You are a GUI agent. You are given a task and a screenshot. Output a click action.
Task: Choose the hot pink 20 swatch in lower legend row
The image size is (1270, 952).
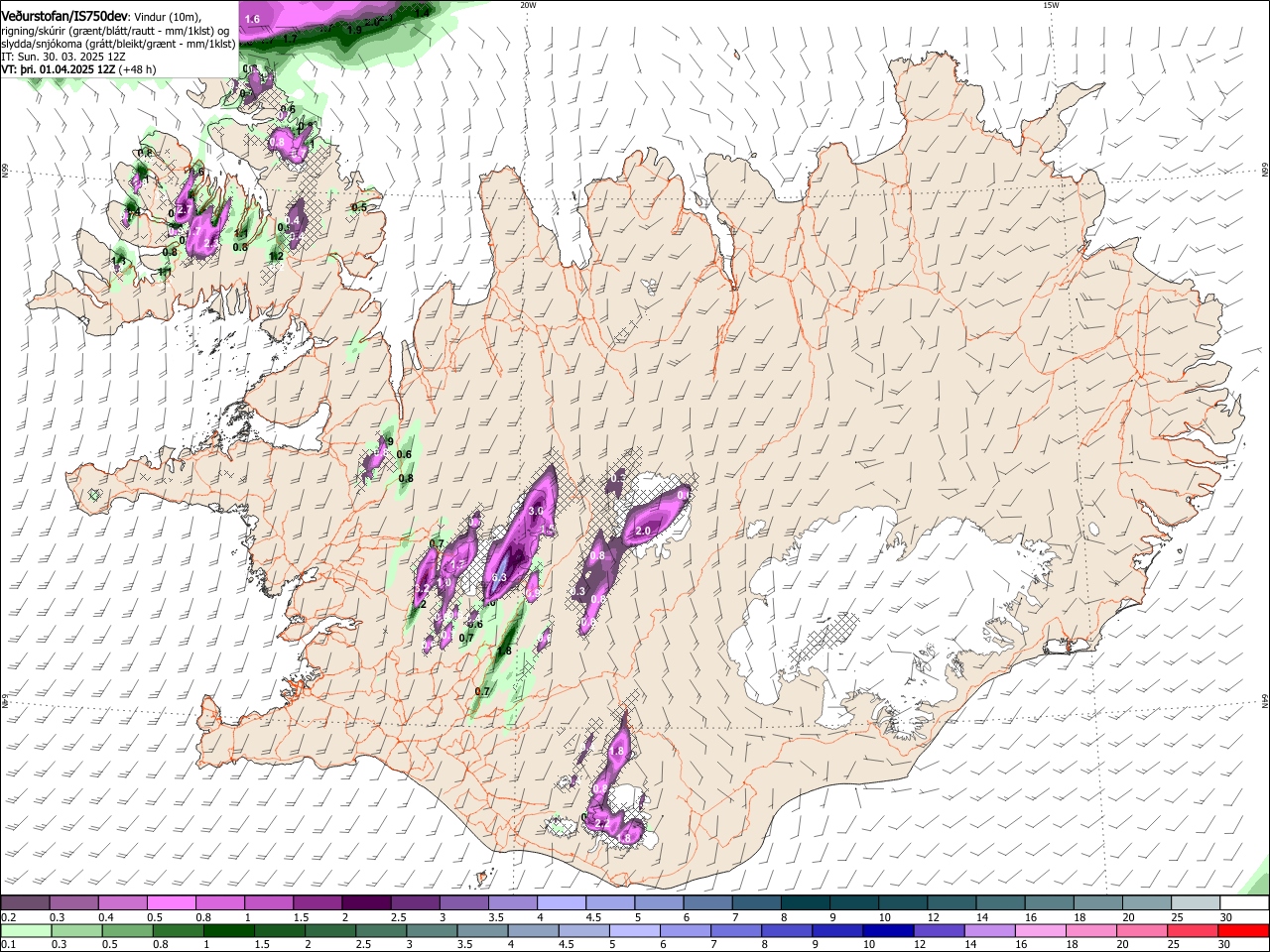click(1143, 930)
